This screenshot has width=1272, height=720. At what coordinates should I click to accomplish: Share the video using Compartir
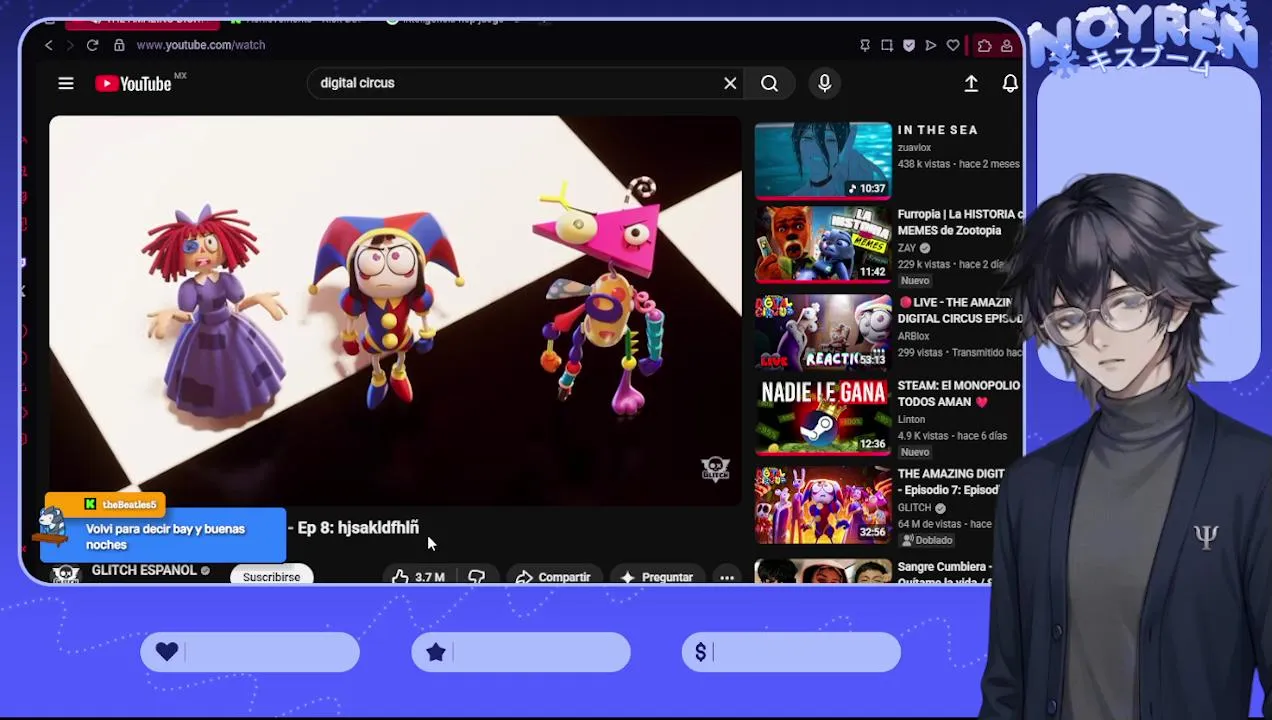coord(553,577)
